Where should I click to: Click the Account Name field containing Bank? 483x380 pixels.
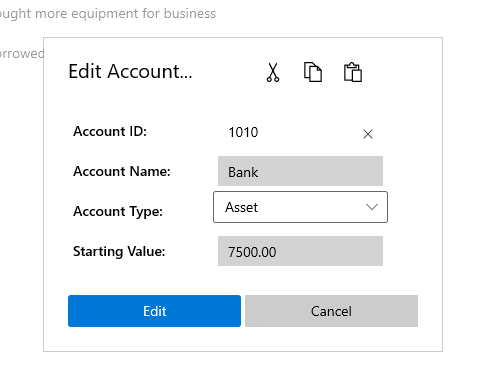[300, 171]
